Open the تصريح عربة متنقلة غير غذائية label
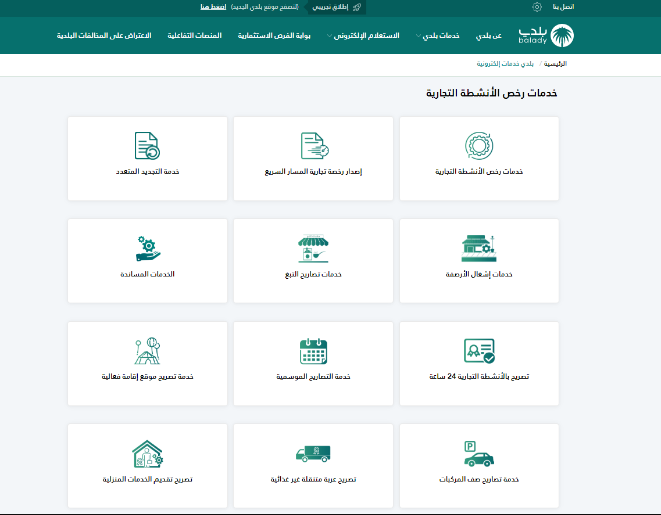 [x=313, y=479]
